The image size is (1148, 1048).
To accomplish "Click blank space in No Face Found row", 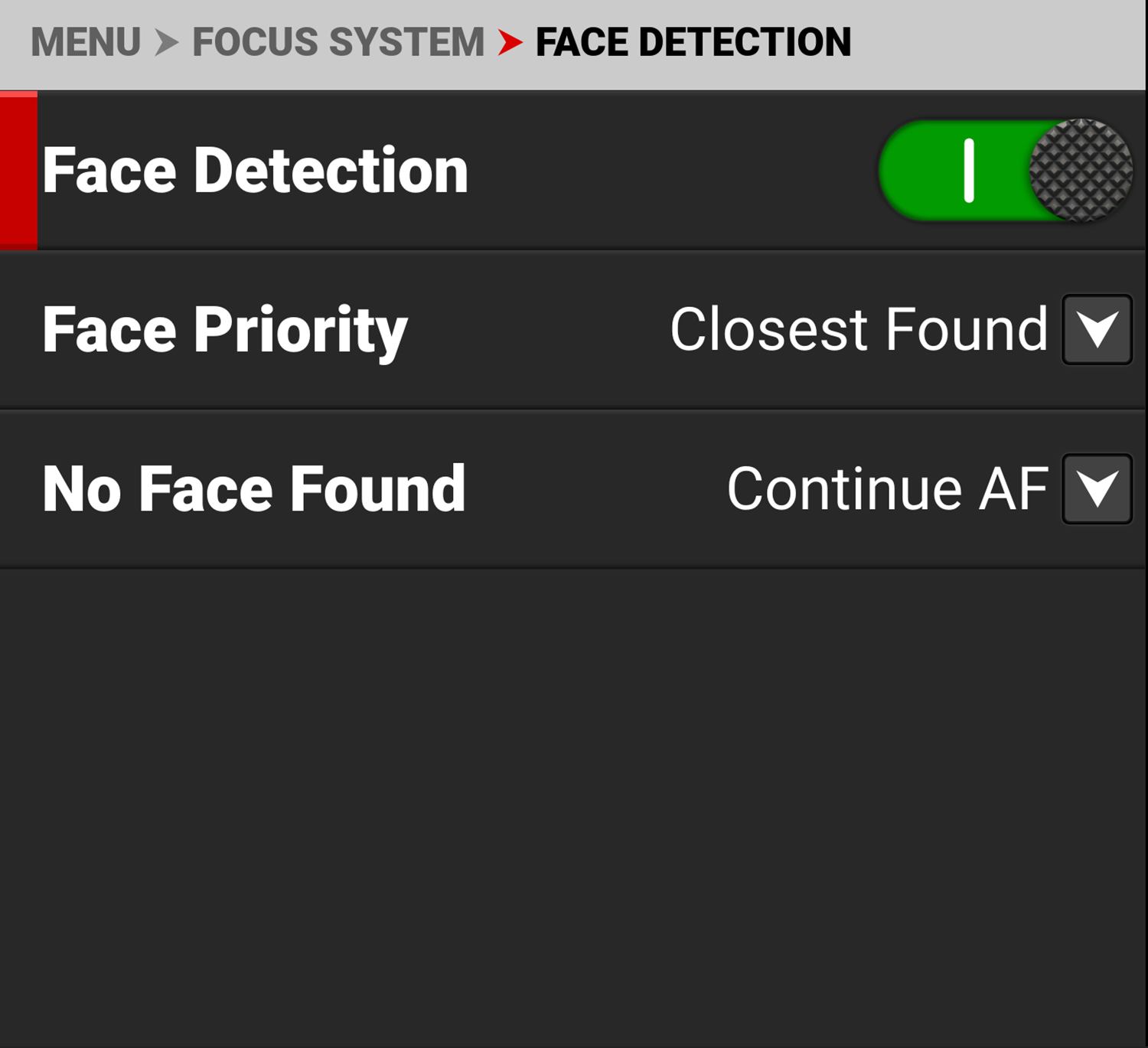I will [597, 489].
